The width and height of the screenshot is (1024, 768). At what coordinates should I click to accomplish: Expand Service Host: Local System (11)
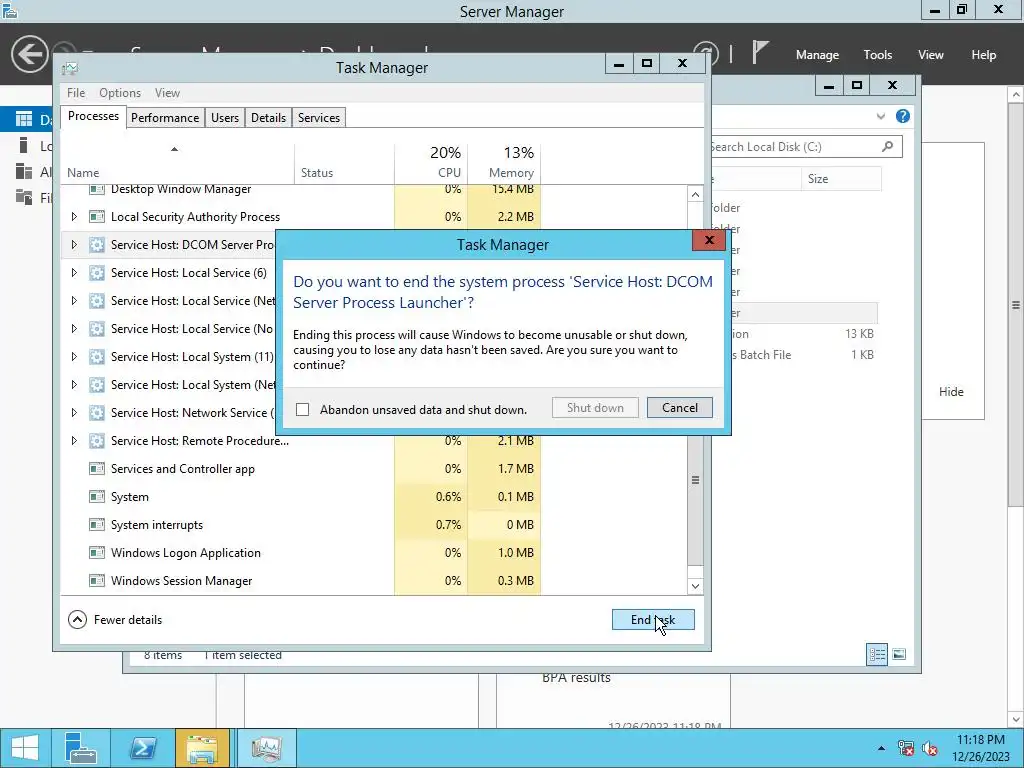point(74,357)
